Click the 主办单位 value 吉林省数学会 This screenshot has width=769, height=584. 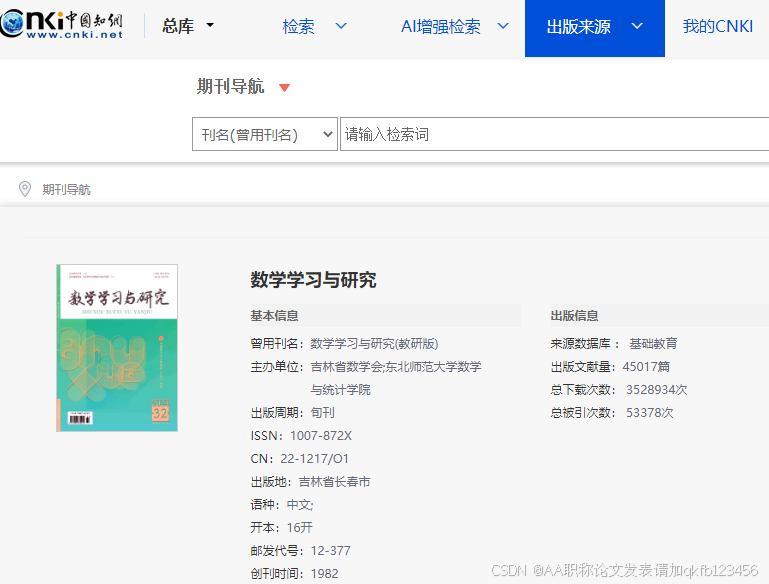347,366
